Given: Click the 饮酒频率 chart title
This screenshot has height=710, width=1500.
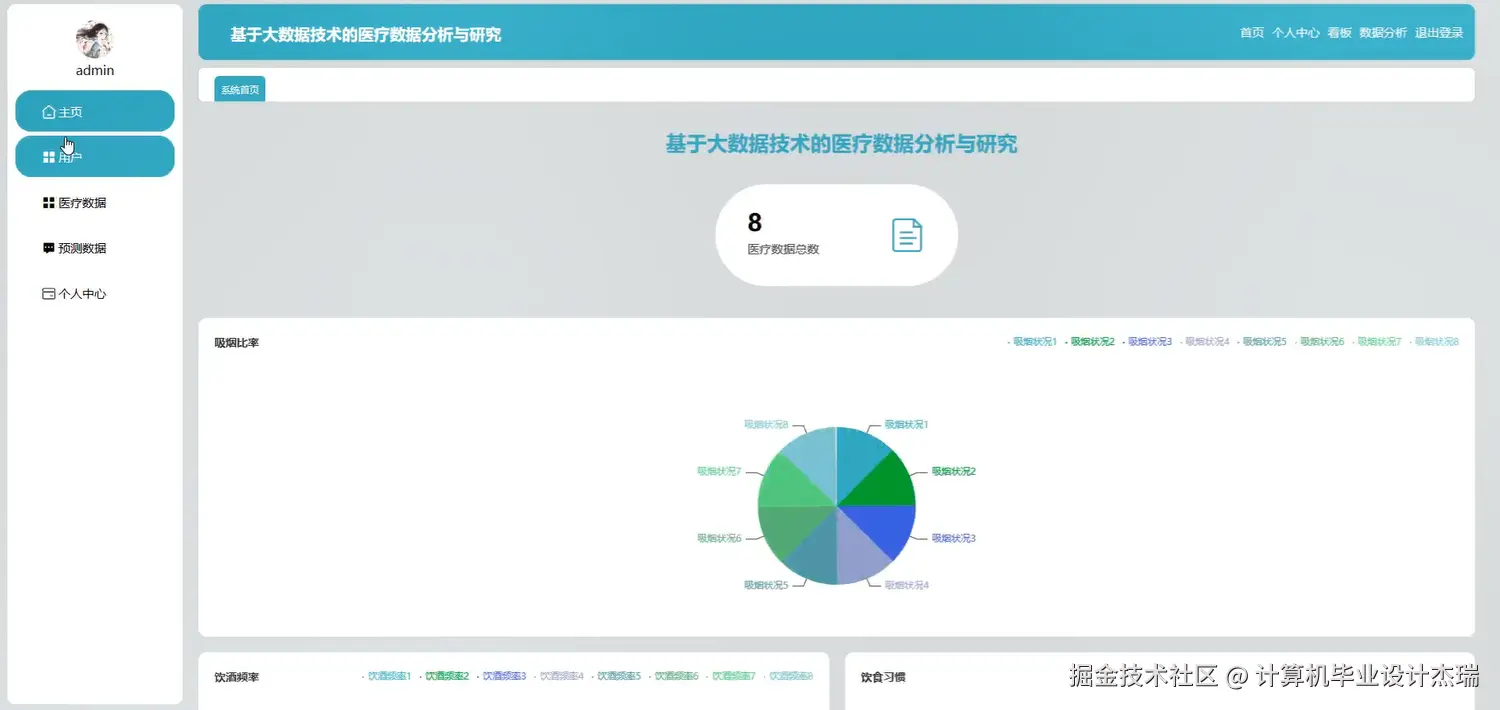Looking at the screenshot, I should (x=237, y=677).
